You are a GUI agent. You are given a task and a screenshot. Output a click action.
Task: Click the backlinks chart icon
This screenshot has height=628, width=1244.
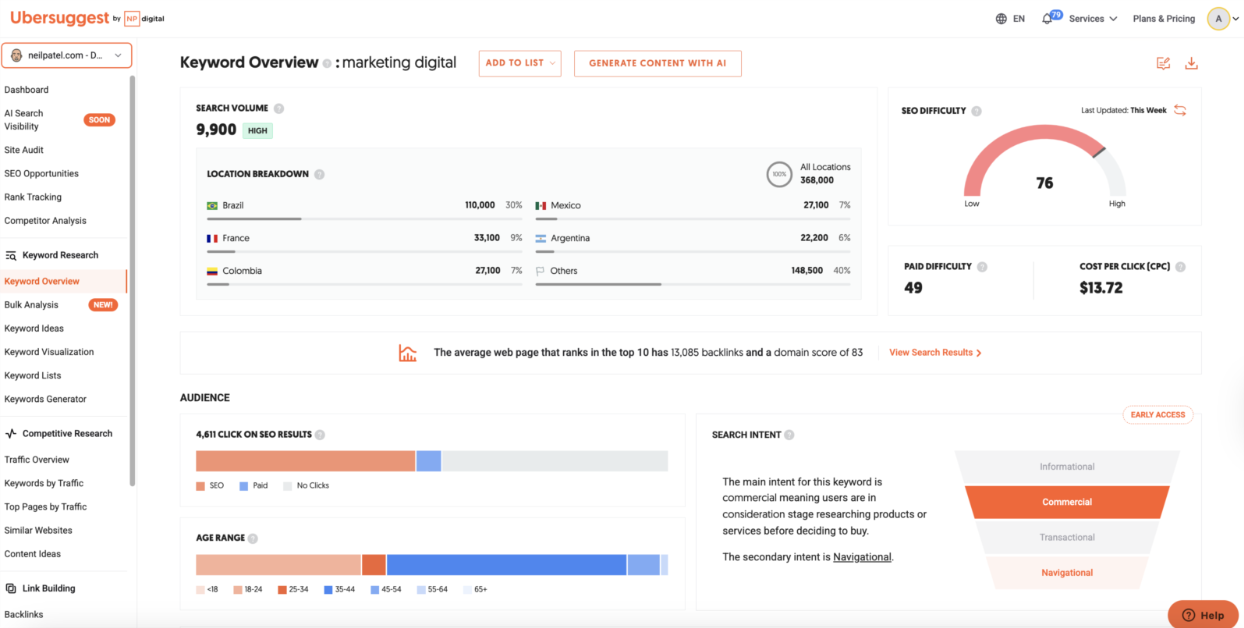[407, 353]
